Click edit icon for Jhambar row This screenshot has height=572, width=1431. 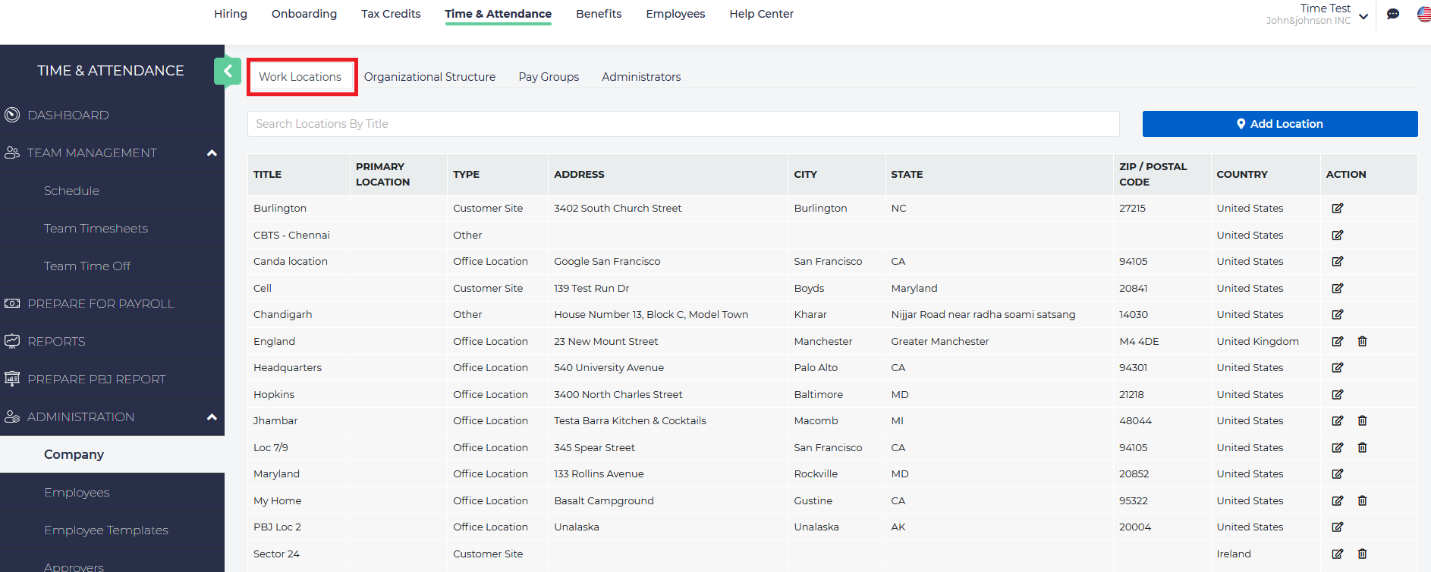pos(1337,421)
